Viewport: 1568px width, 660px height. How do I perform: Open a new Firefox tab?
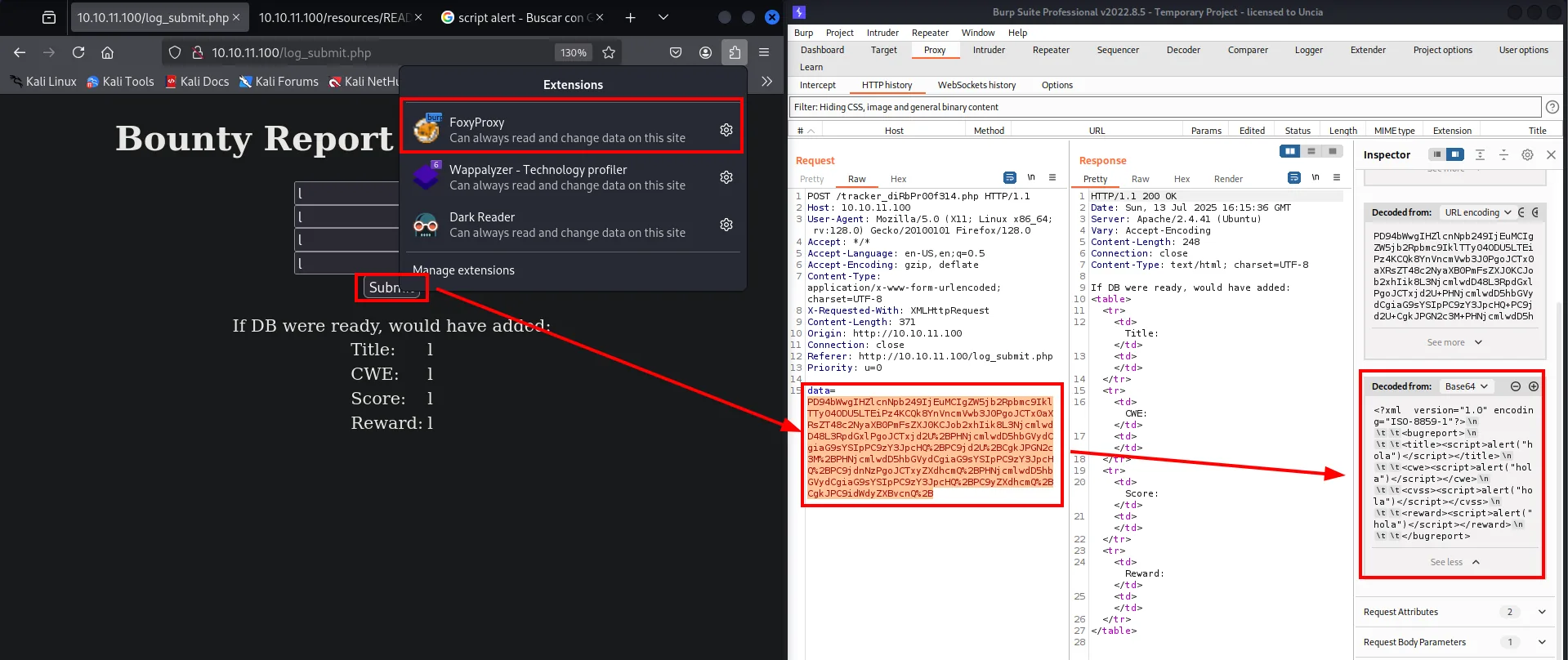(x=630, y=17)
